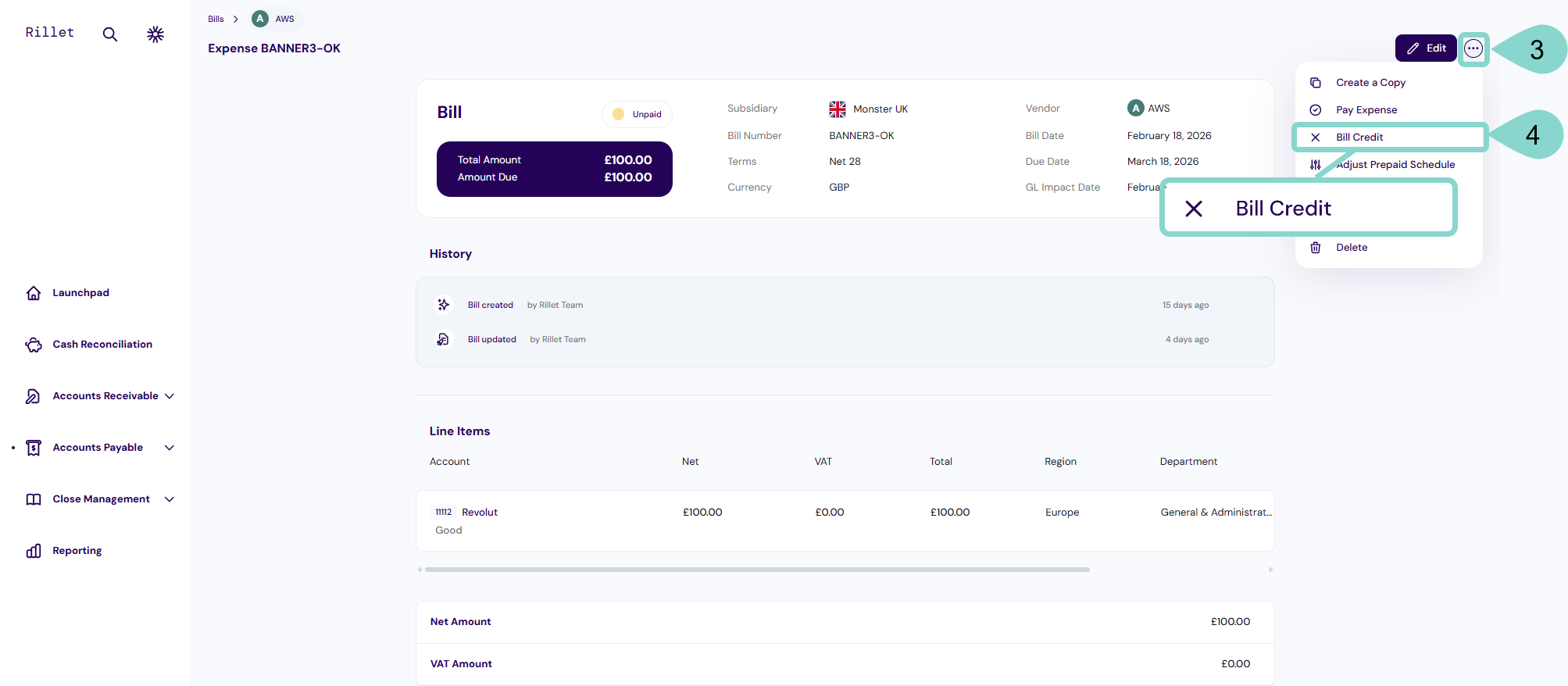
Task: Click the Delete trash icon
Action: click(x=1316, y=248)
